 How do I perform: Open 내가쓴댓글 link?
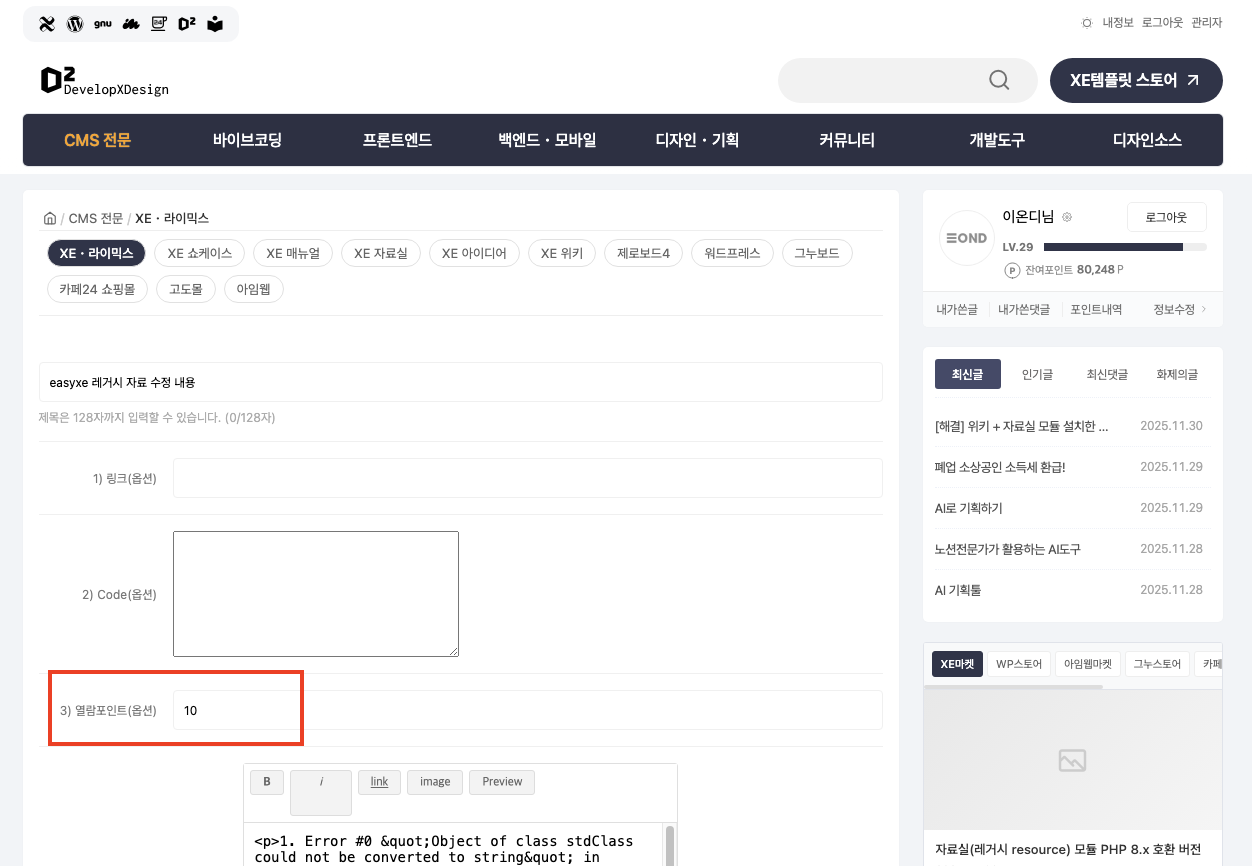1024,309
